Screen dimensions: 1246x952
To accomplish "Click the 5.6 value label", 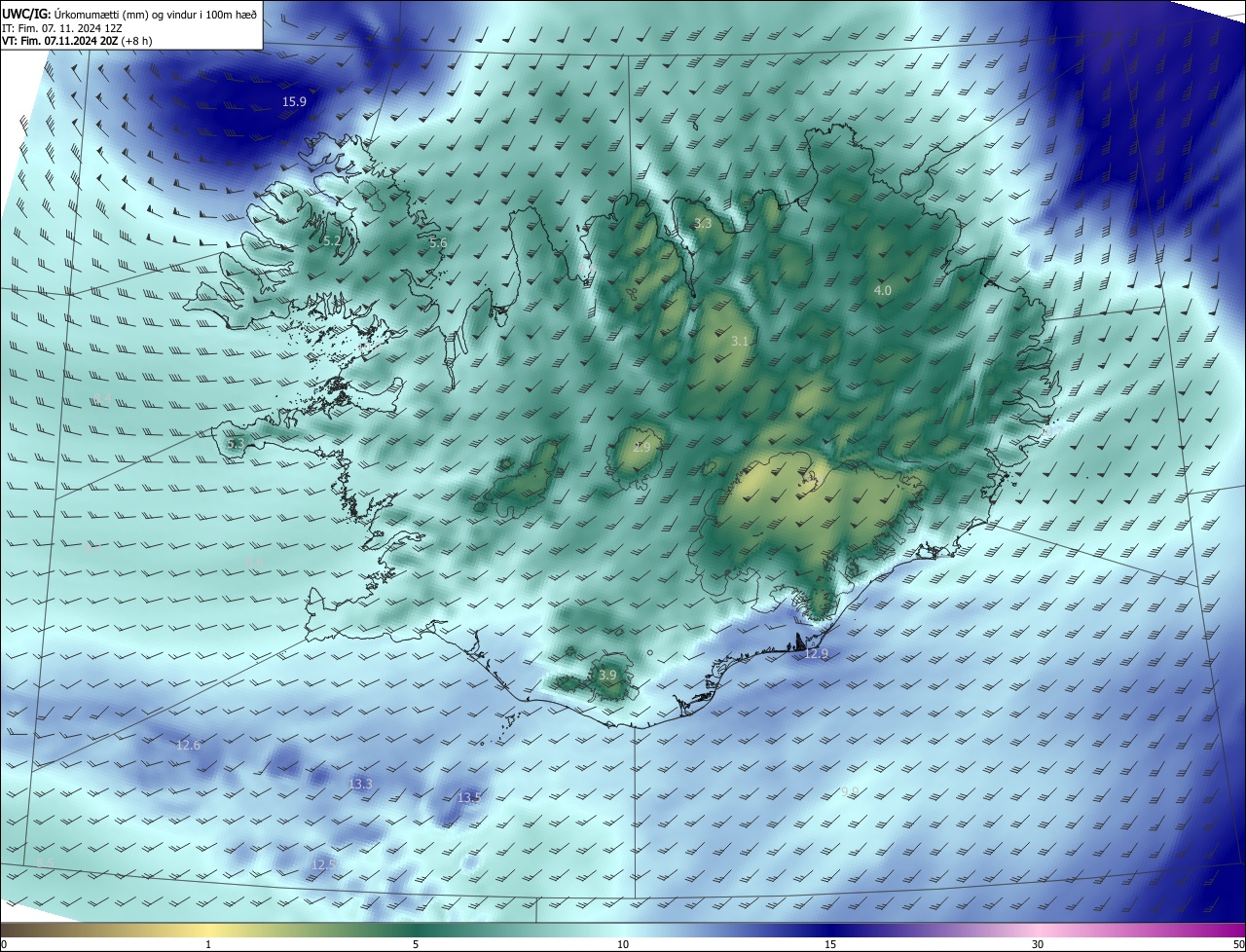I will pos(438,242).
